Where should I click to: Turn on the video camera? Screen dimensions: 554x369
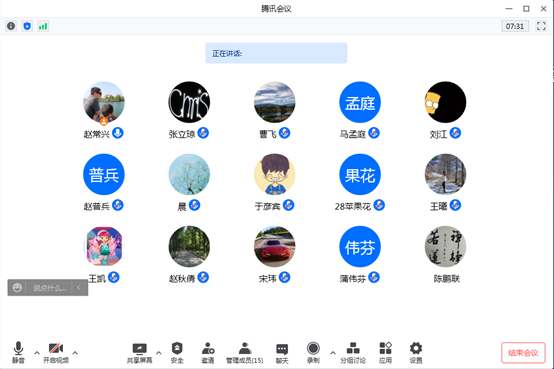[56, 352]
